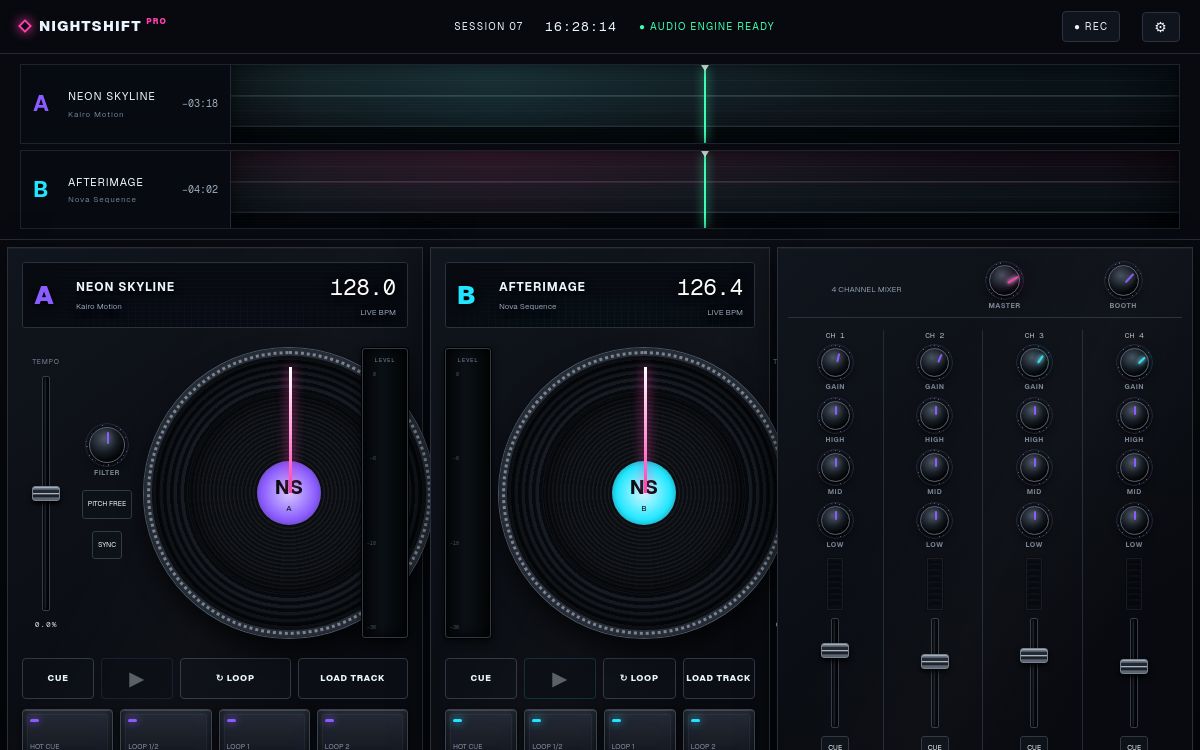
Task: Click the CH 1 GAIN knob
Action: [835, 362]
